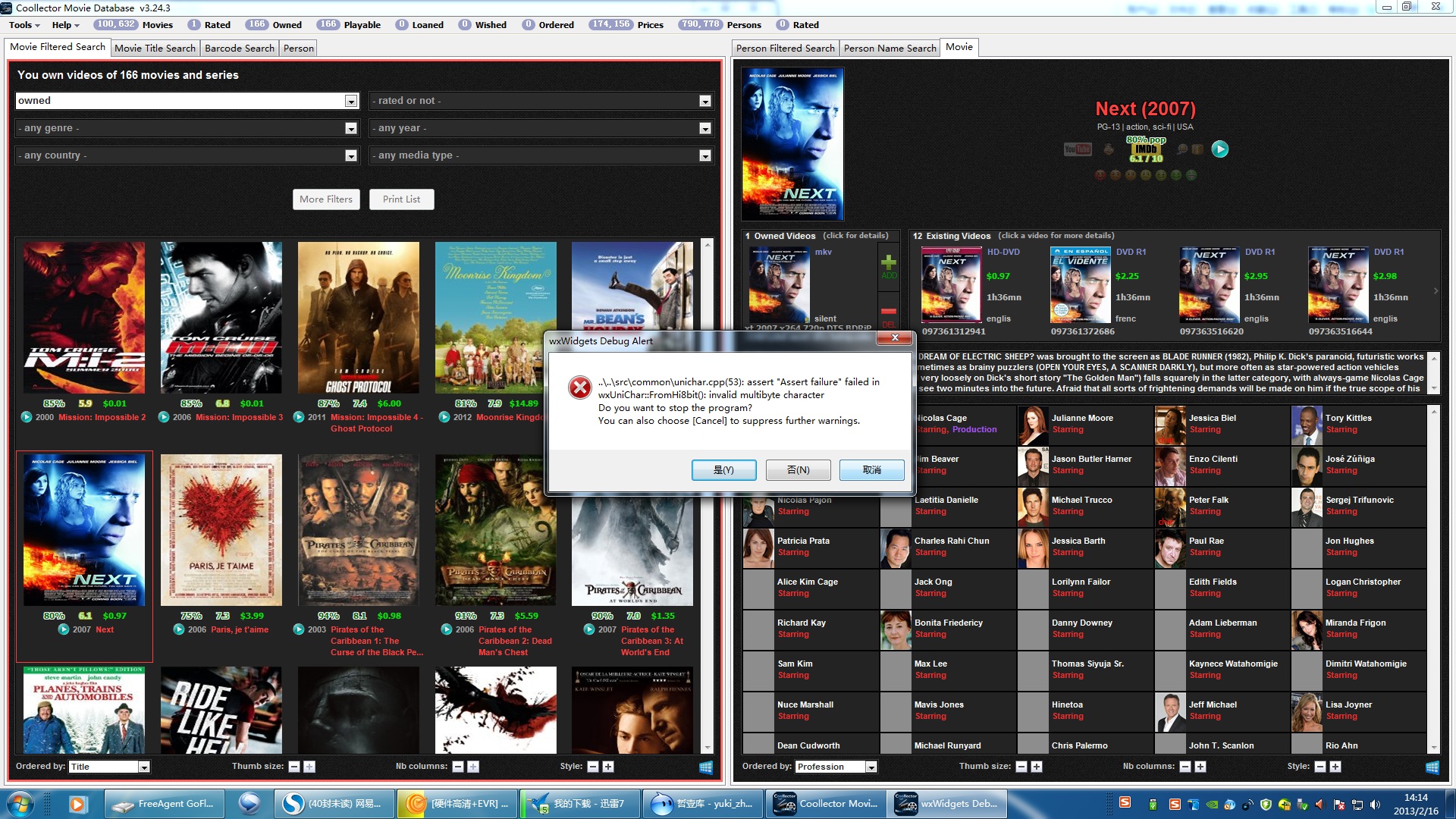Viewport: 1456px width, 819px height.
Task: Click the blue window icon below movie list
Action: [x=706, y=767]
